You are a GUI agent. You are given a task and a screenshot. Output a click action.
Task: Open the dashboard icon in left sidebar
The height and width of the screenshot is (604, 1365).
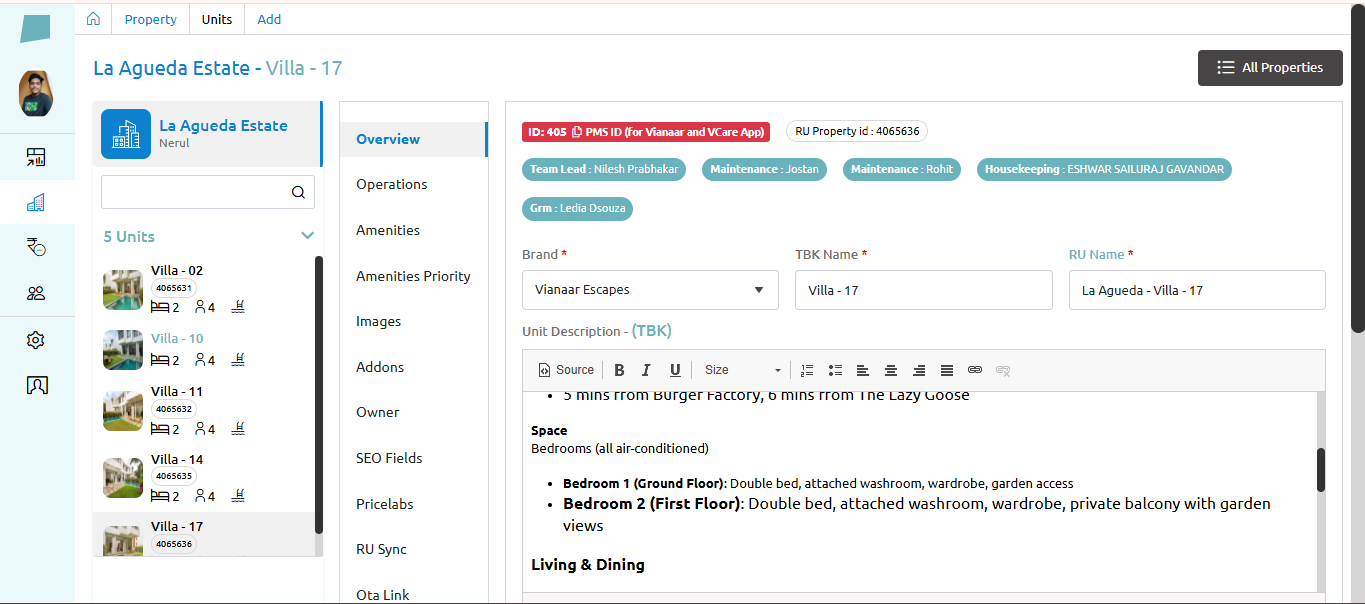click(36, 157)
